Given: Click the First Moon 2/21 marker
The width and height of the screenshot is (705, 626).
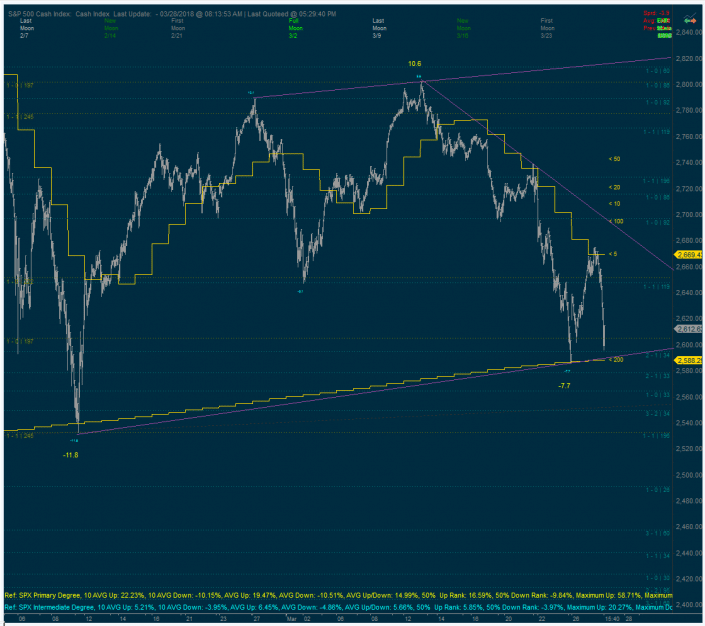Looking at the screenshot, I should click(178, 28).
